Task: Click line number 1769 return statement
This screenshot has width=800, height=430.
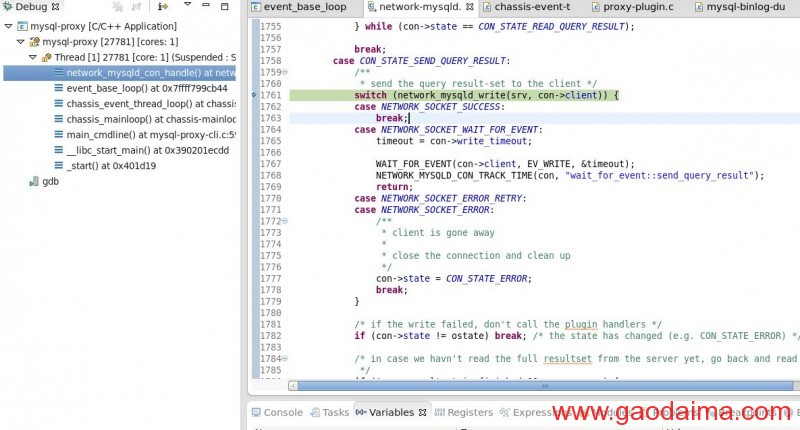Action: (x=270, y=187)
